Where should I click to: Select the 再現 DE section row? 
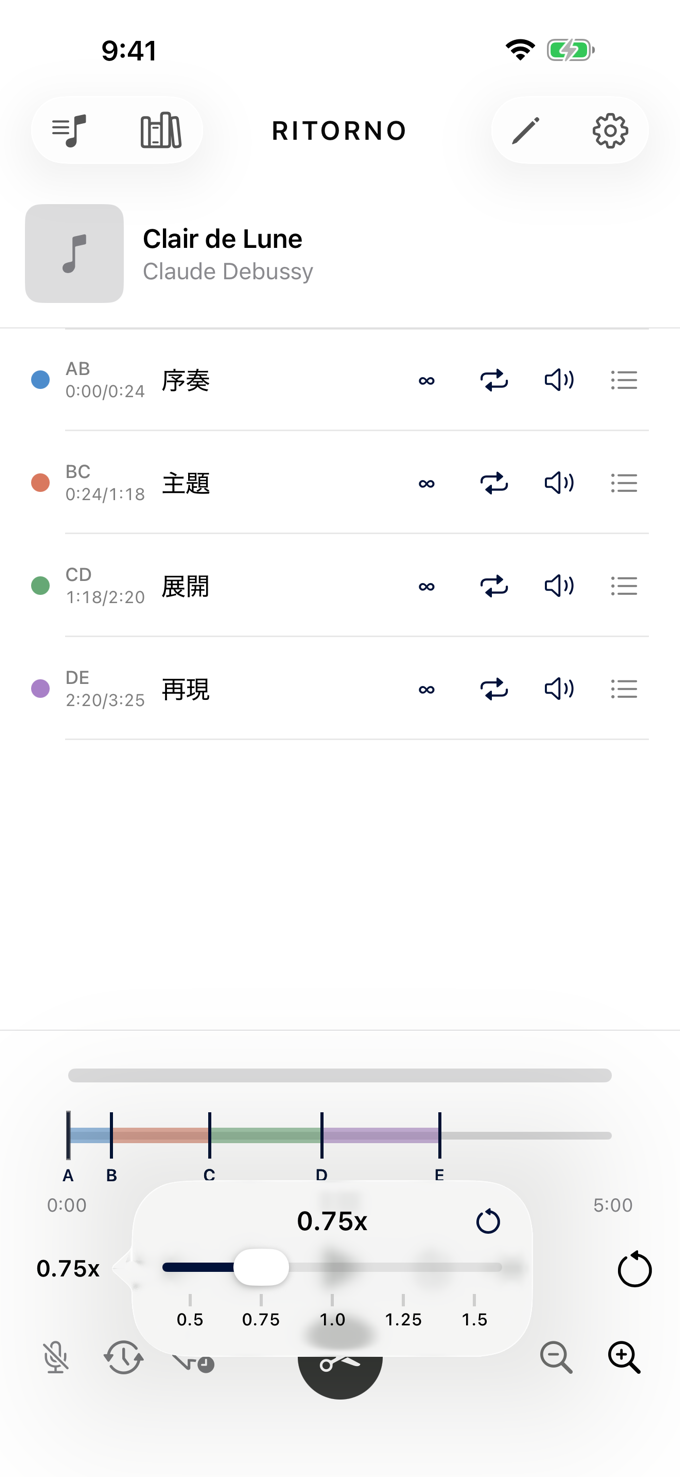340,689
